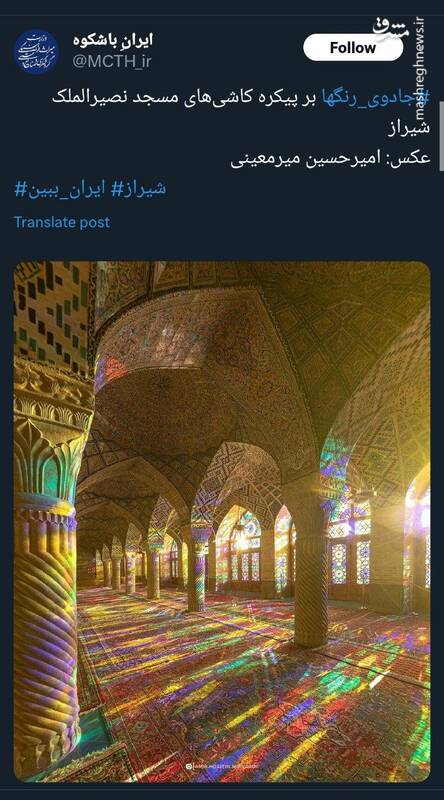This screenshot has width=444, height=800.
Task: Open the #ایران_ببین hashtag
Action: pyautogui.click(x=60, y=189)
